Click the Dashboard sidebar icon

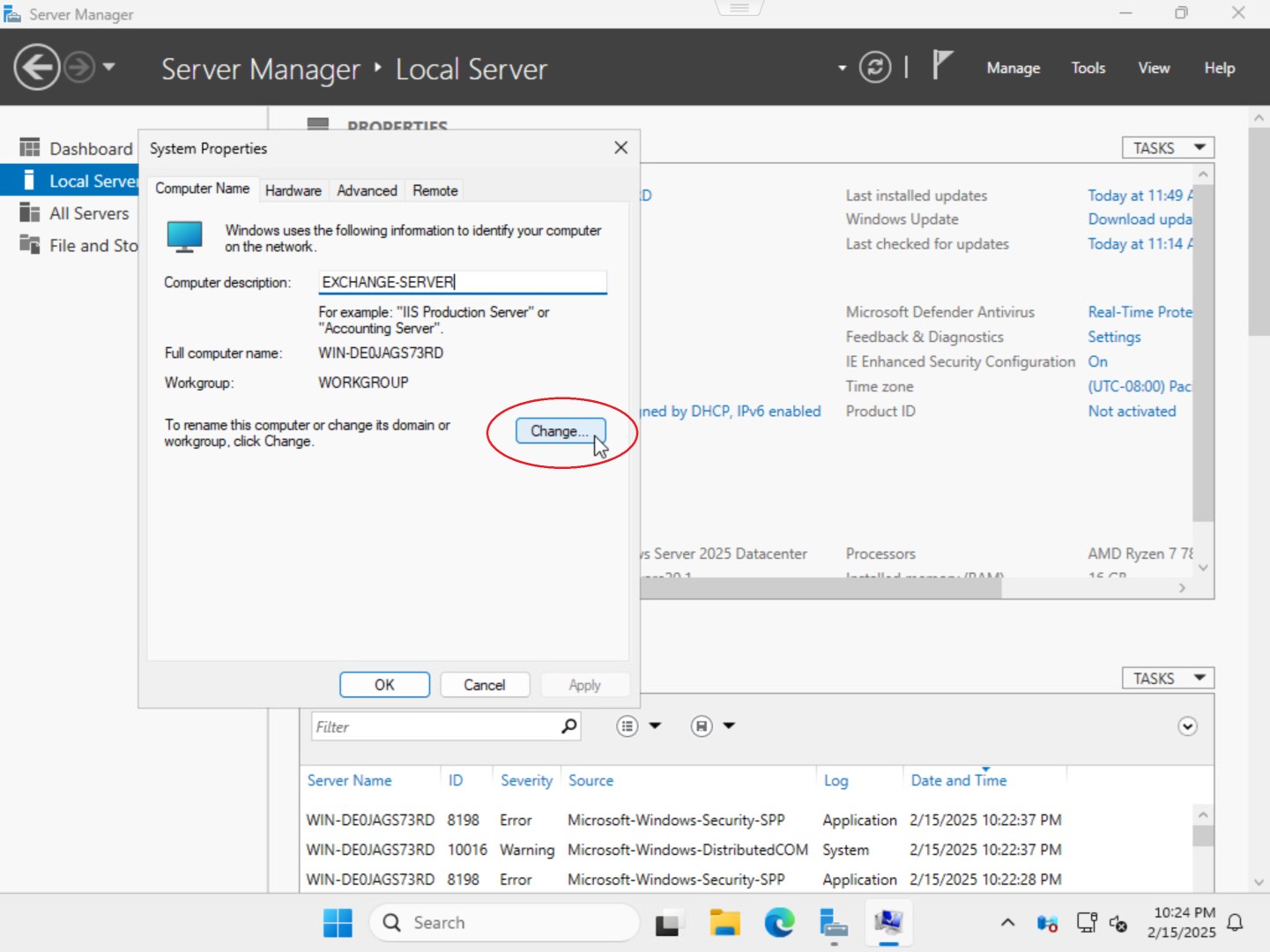click(x=30, y=148)
